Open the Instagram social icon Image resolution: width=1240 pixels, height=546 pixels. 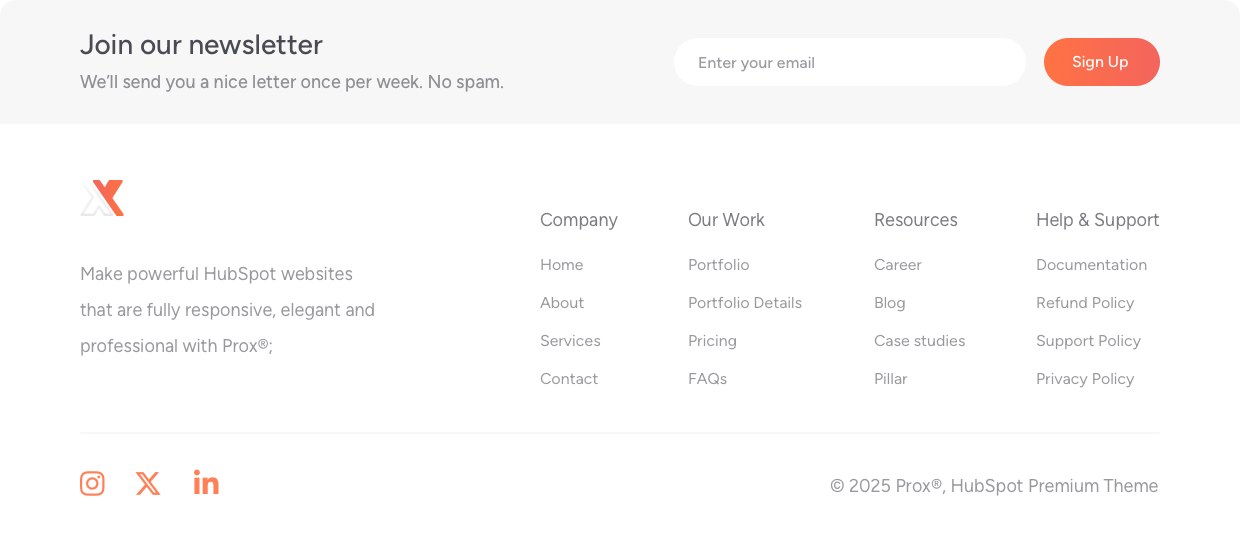(92, 484)
